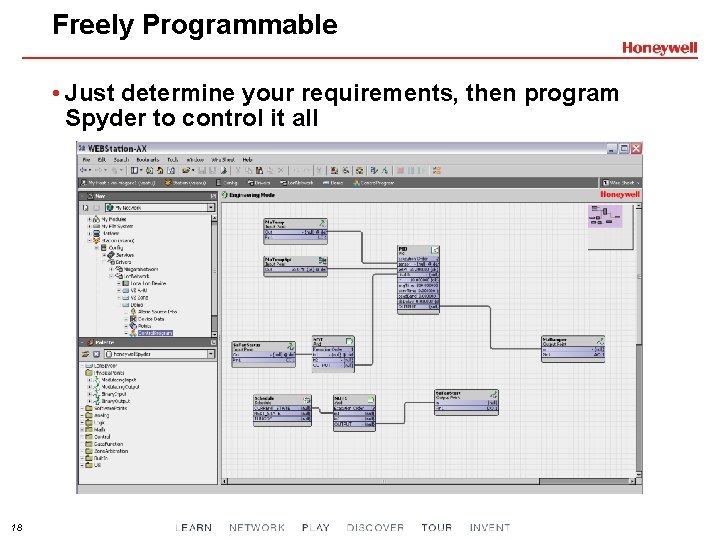Collapse the Config tree node

click(97, 248)
